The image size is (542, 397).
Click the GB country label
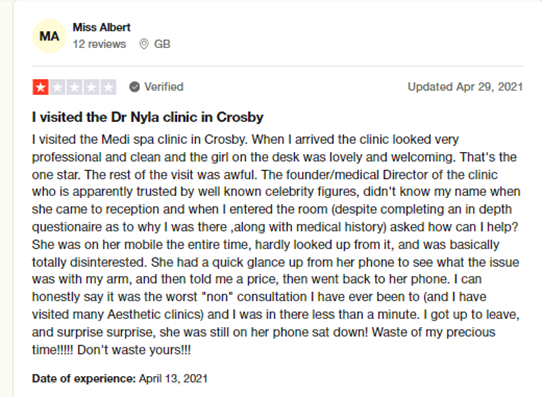tap(162, 44)
